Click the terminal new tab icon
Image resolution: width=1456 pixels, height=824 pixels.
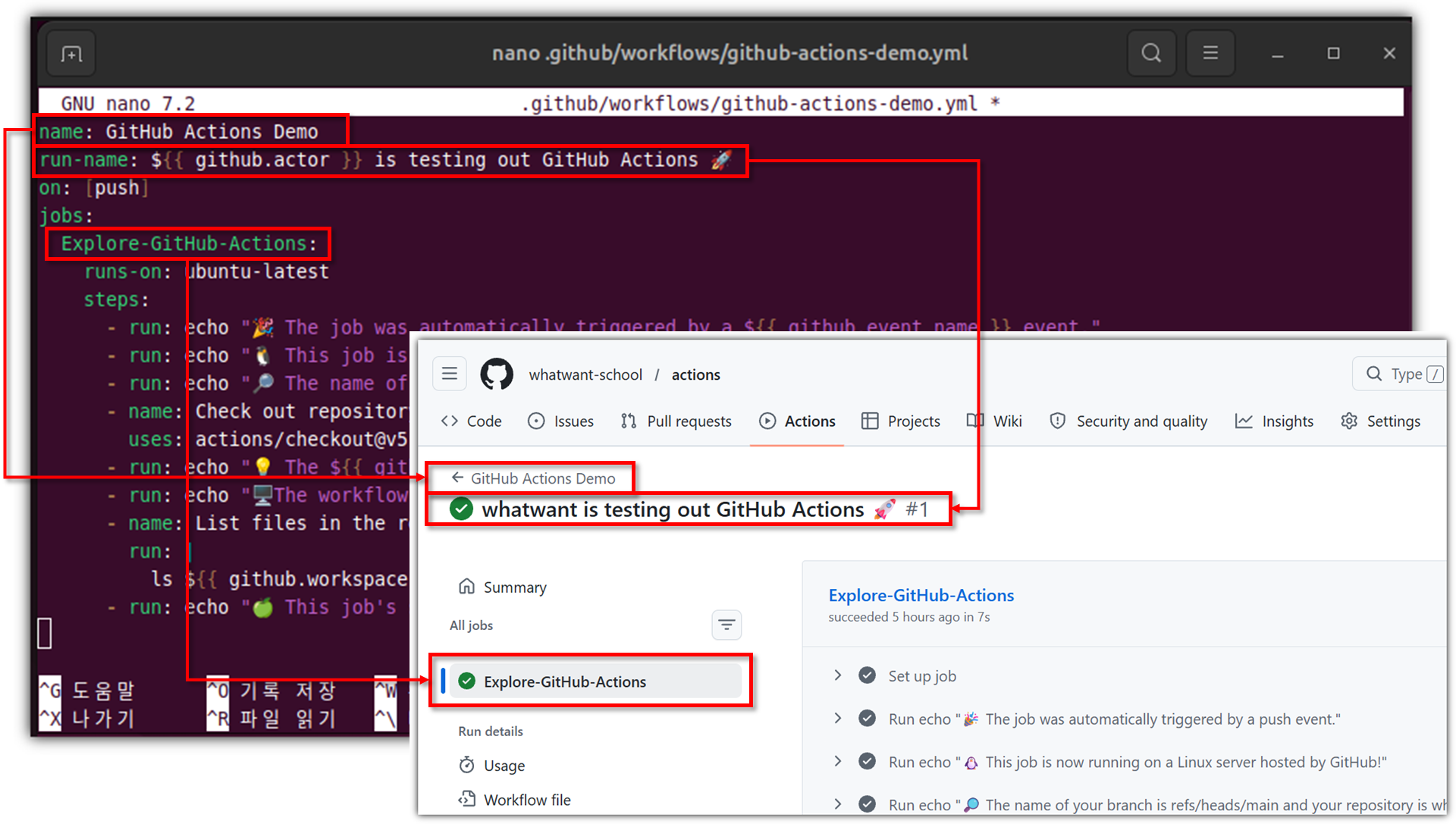tap(71, 54)
